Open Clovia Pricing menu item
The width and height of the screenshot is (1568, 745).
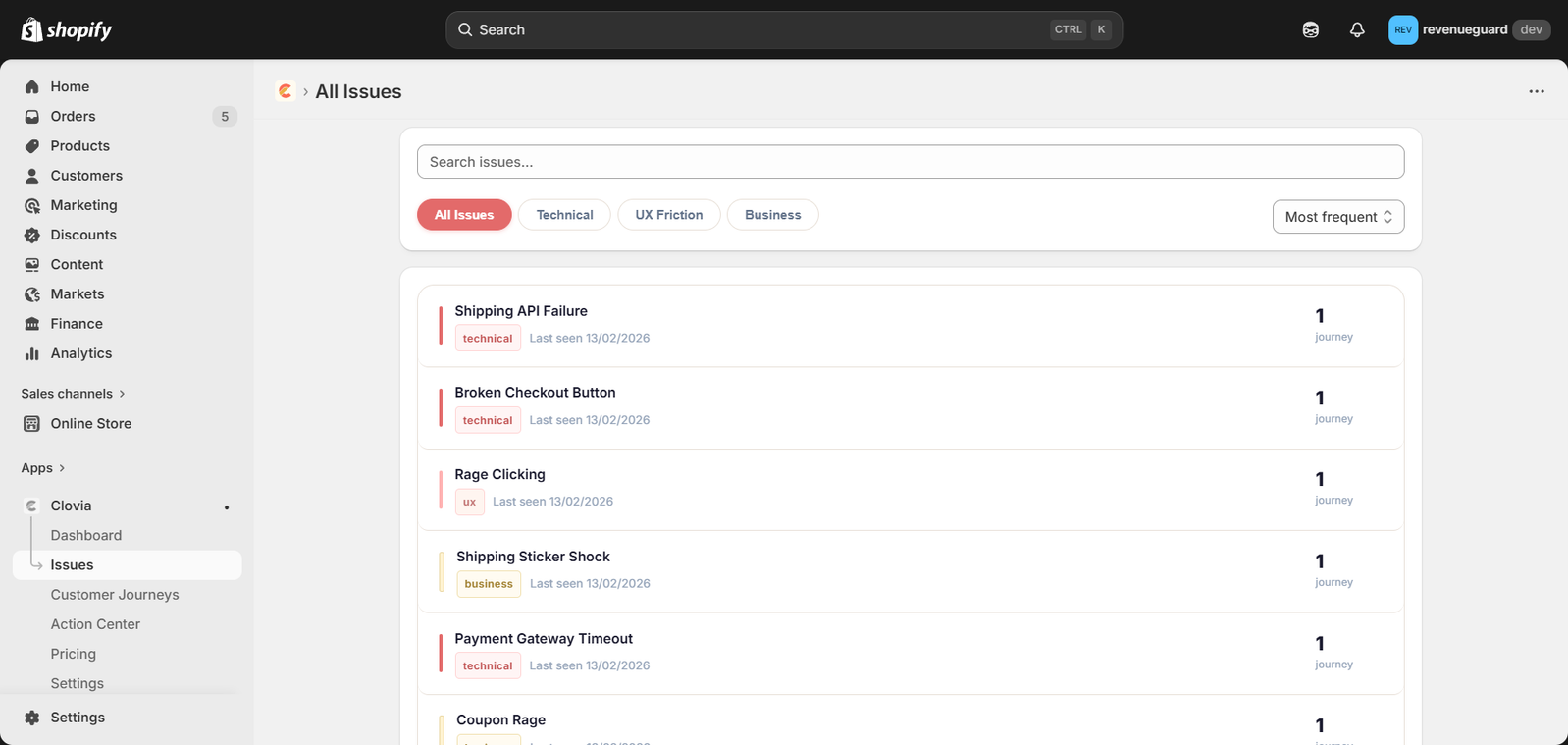tap(74, 654)
